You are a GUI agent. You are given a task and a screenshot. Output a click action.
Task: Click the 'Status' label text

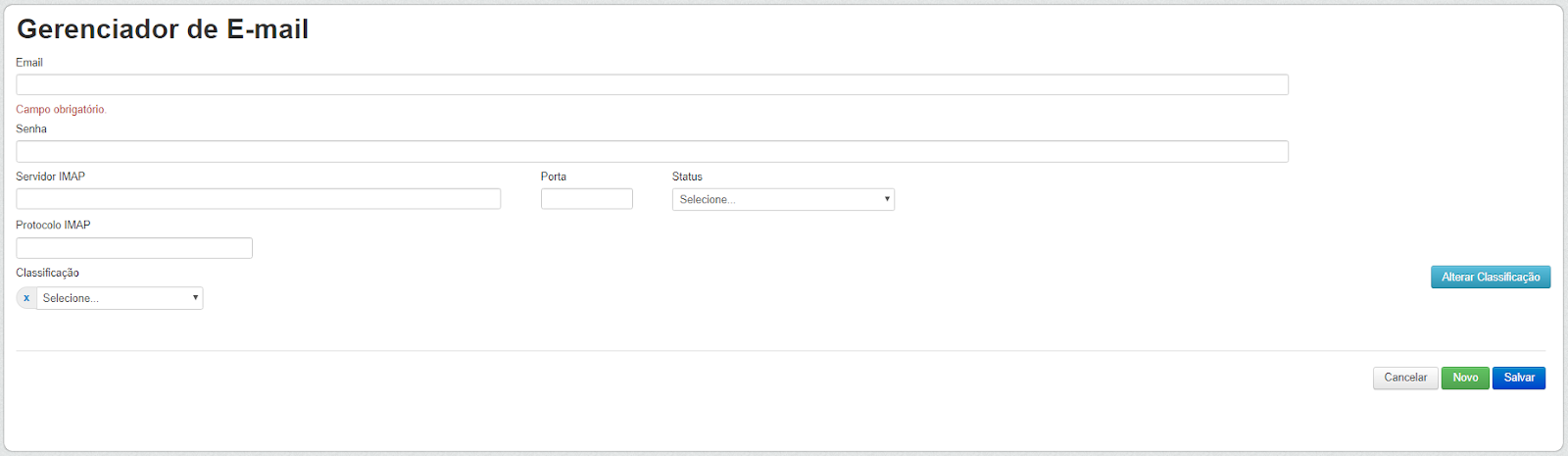[687, 177]
